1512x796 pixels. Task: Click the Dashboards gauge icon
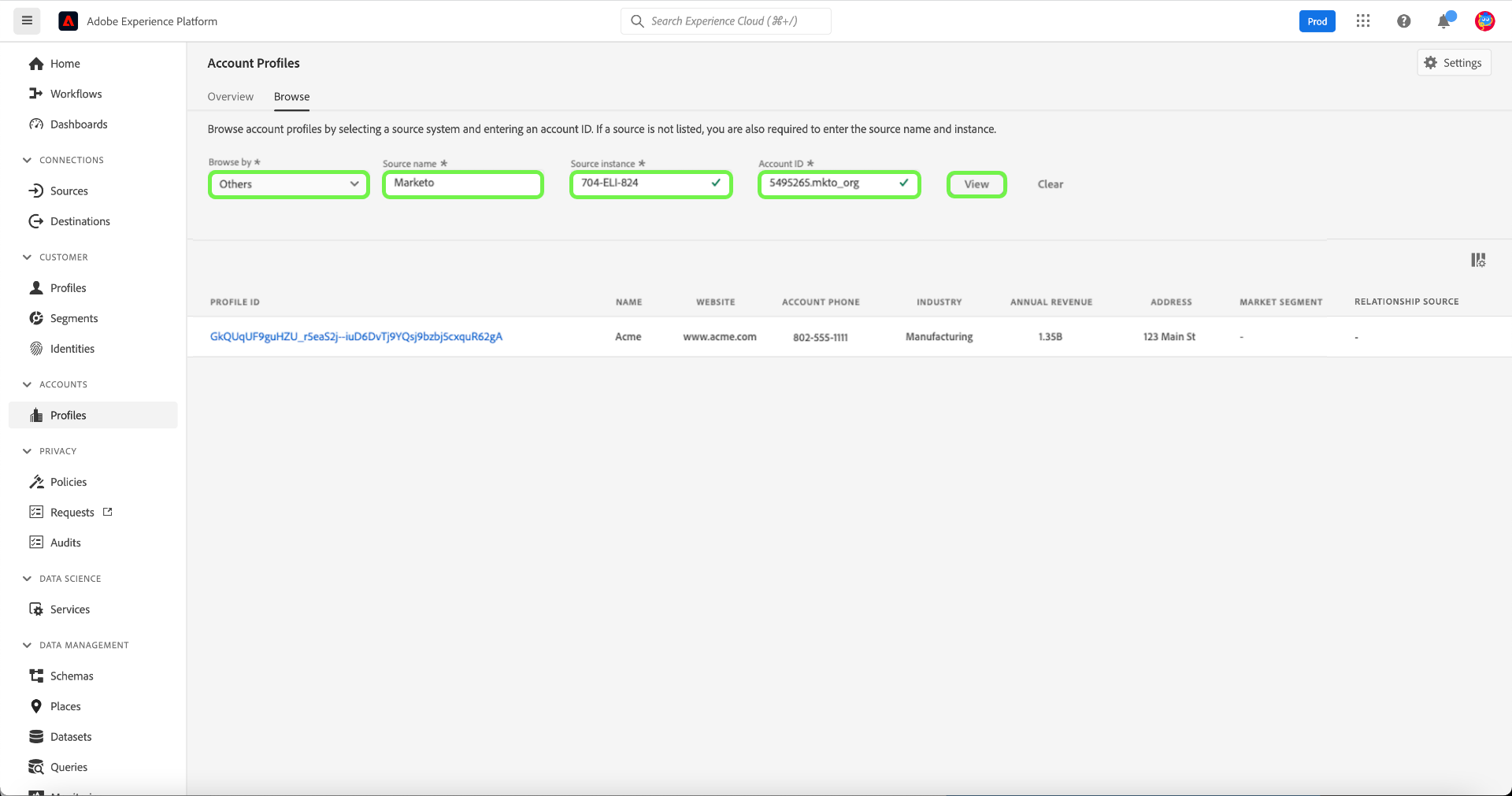point(36,124)
